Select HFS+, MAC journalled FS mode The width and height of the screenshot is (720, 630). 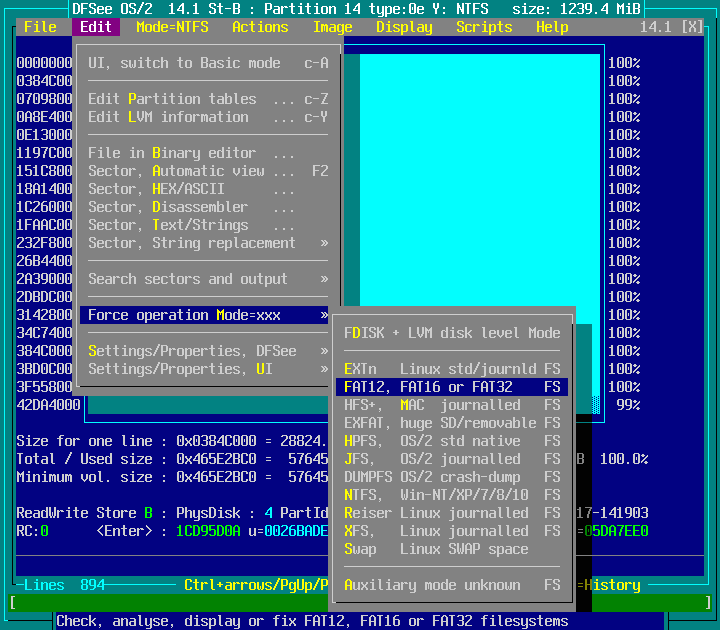[x=452, y=405]
